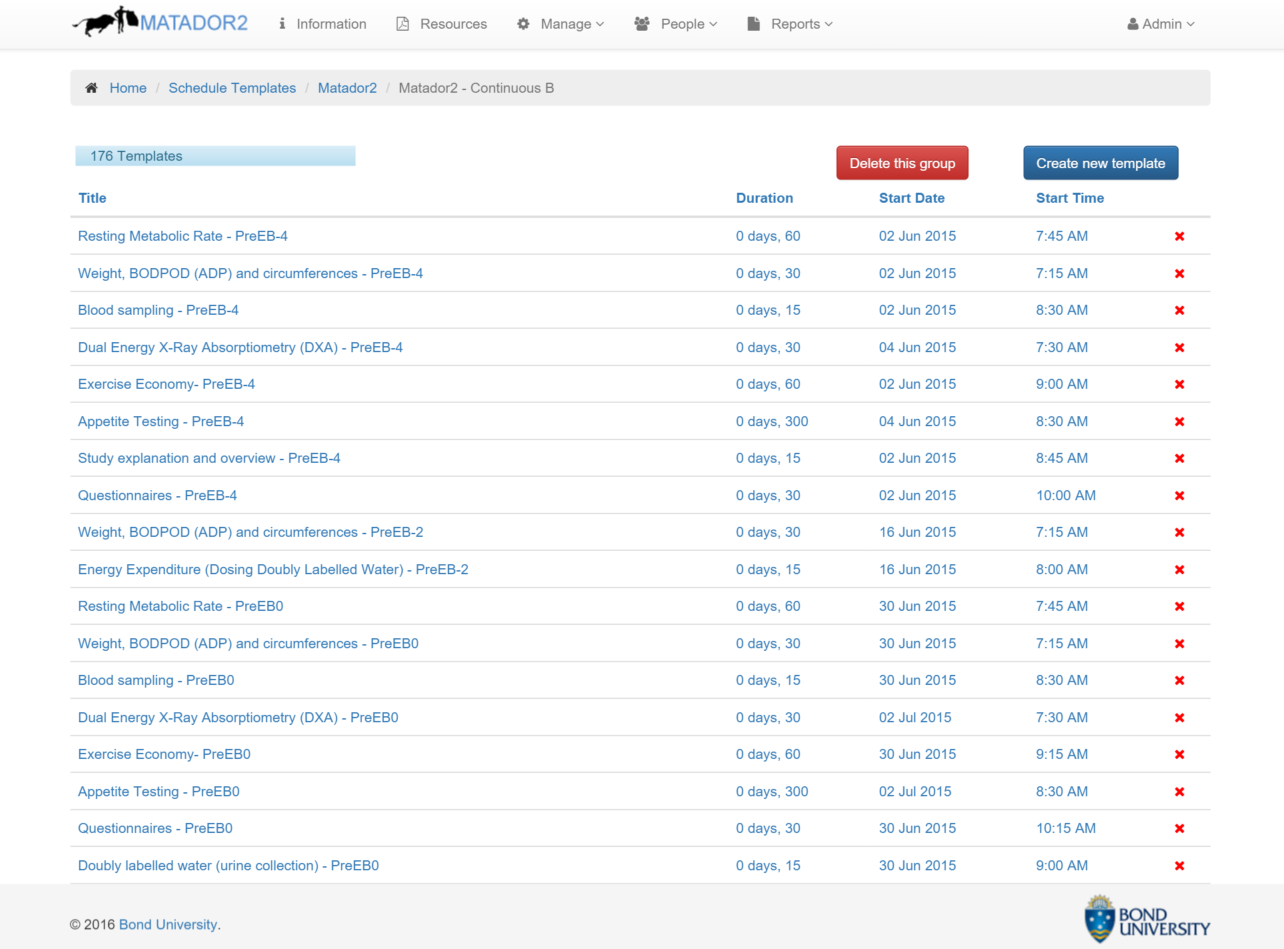Image resolution: width=1284 pixels, height=949 pixels.
Task: Click red X for Exercise Economy- PreEB0
Action: coord(1179,755)
